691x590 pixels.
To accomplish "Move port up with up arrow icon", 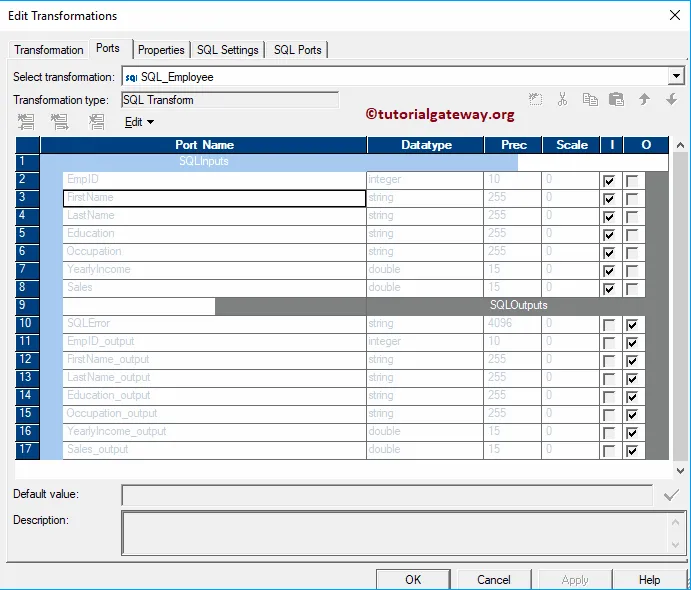I will tap(644, 99).
